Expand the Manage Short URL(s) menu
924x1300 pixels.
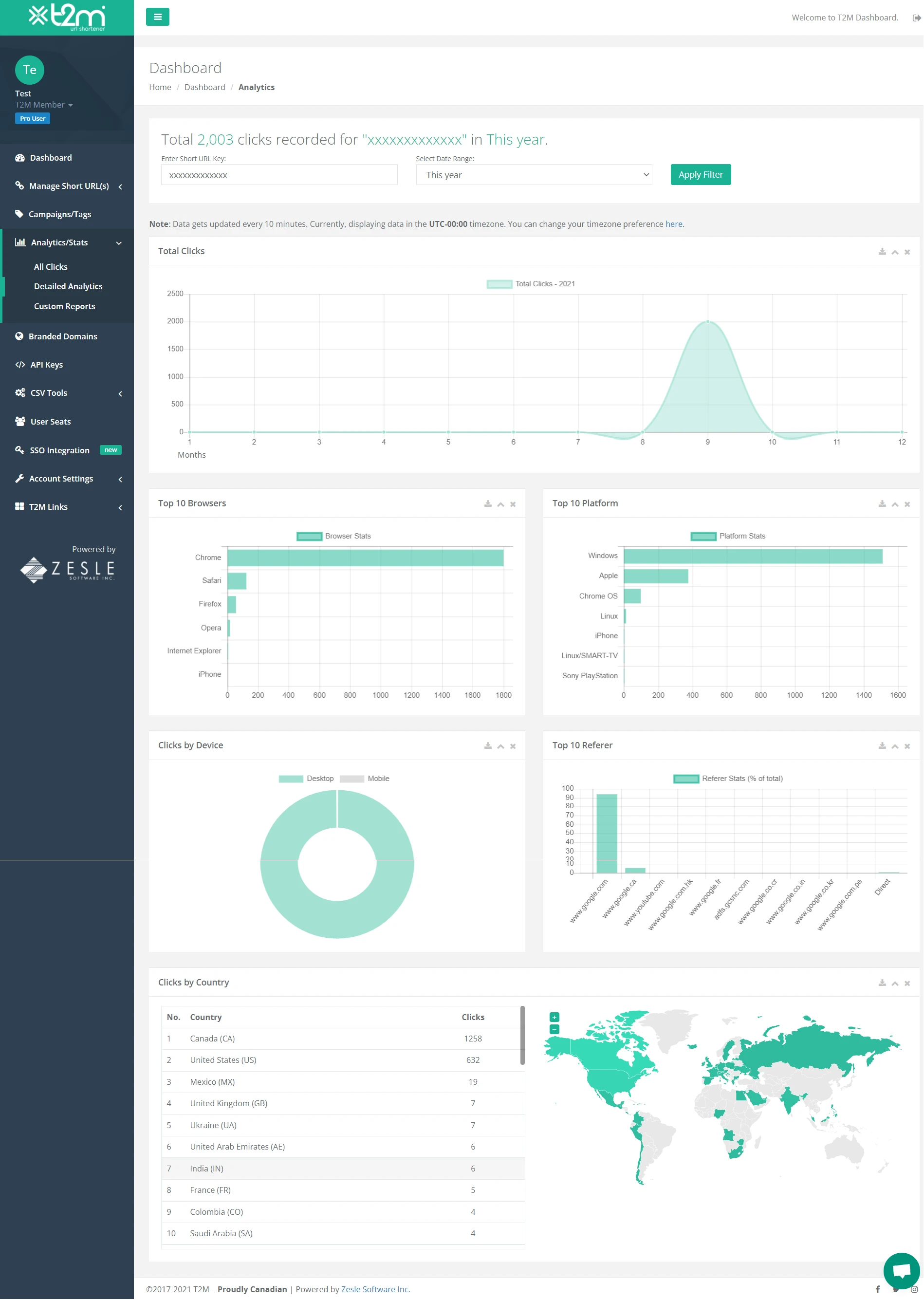click(x=68, y=186)
